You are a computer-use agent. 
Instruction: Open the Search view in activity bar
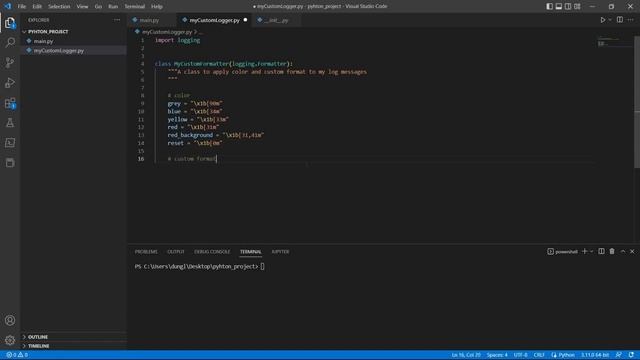[10, 42]
